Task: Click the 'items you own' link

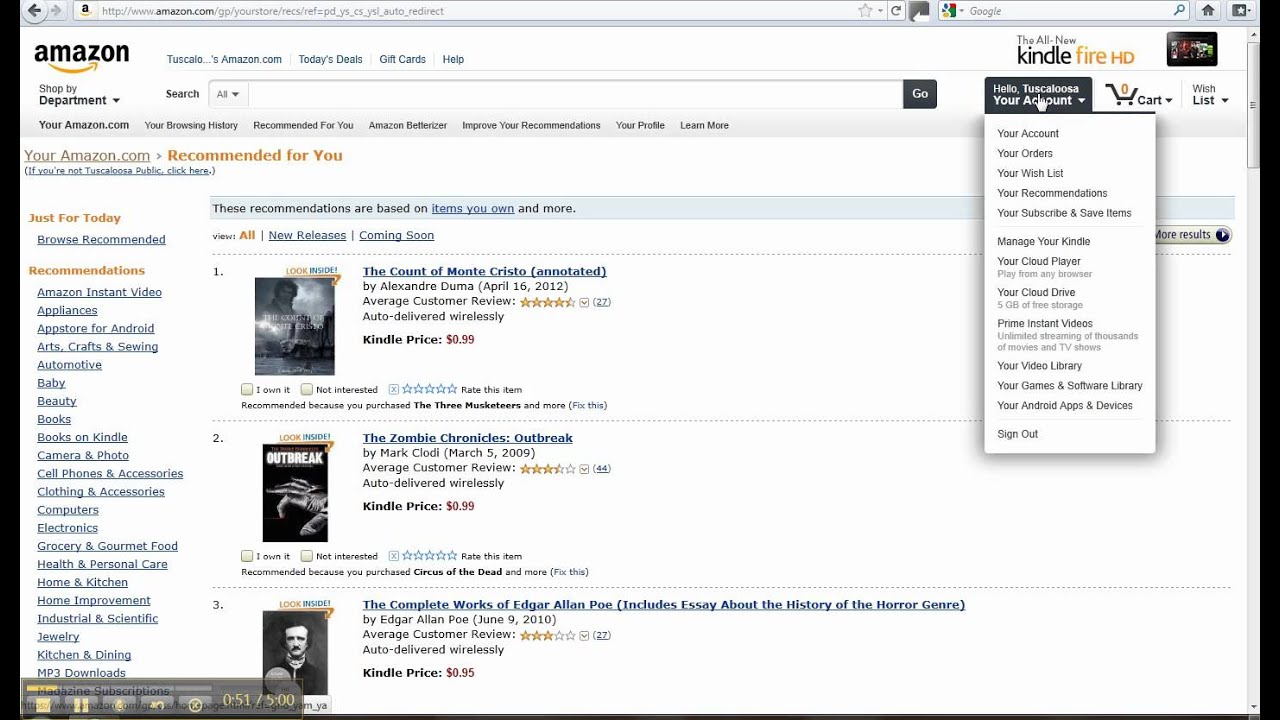Action: coord(472,208)
